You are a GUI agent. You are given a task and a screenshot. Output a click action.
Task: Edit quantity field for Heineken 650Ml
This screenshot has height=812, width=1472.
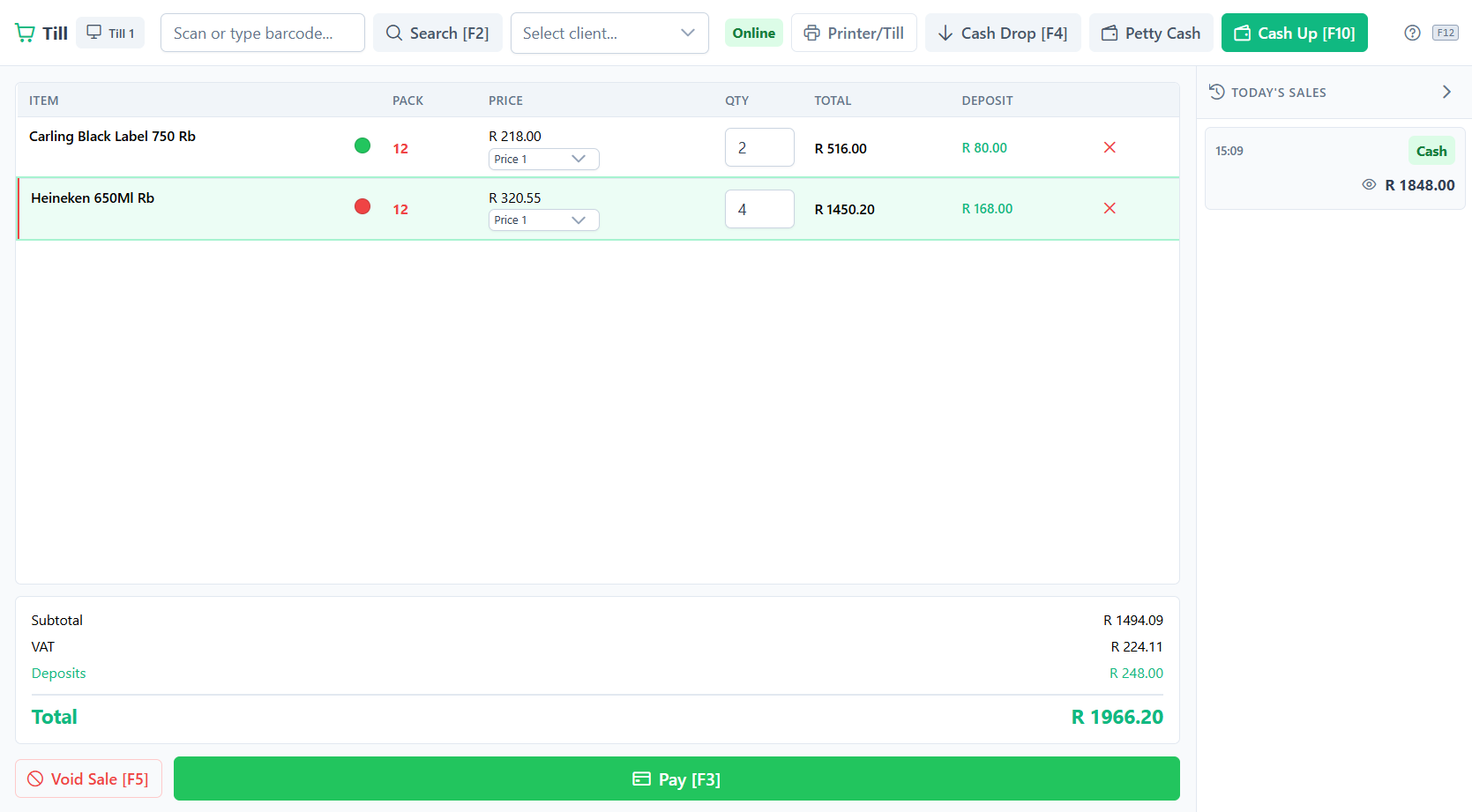pos(759,209)
